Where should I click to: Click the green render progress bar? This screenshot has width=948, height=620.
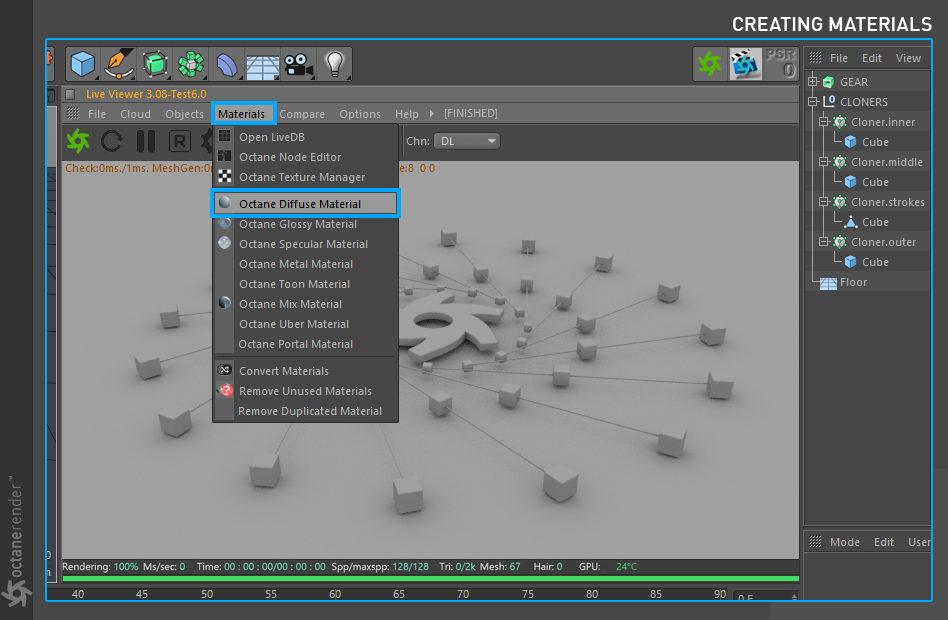pos(430,579)
